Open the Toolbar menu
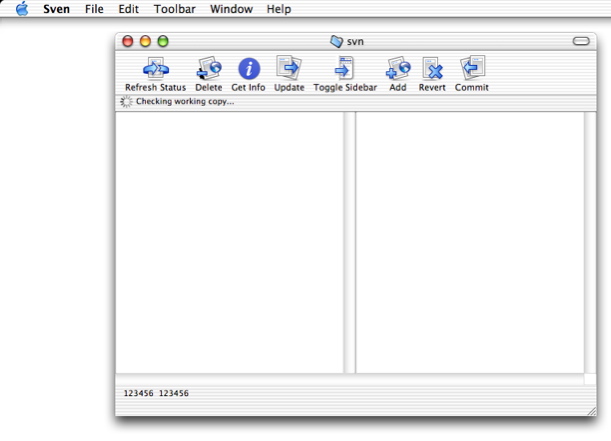Screen dimensions: 611x441 pos(175,9)
